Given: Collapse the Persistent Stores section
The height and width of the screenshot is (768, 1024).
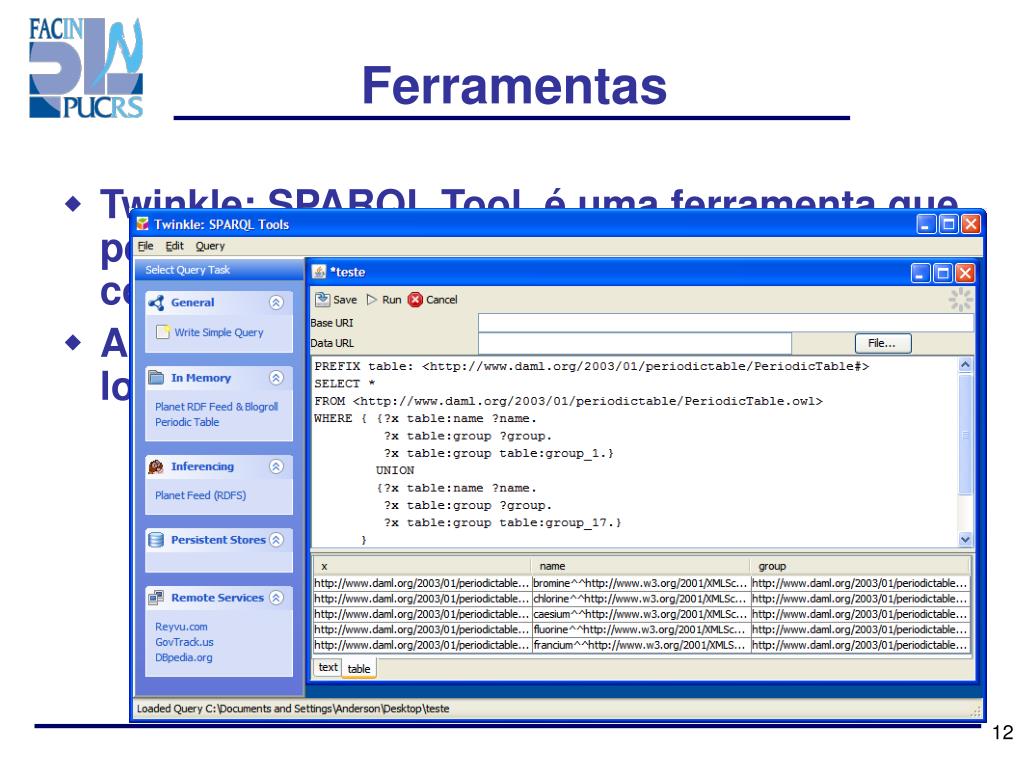Looking at the screenshot, I should click(x=276, y=540).
